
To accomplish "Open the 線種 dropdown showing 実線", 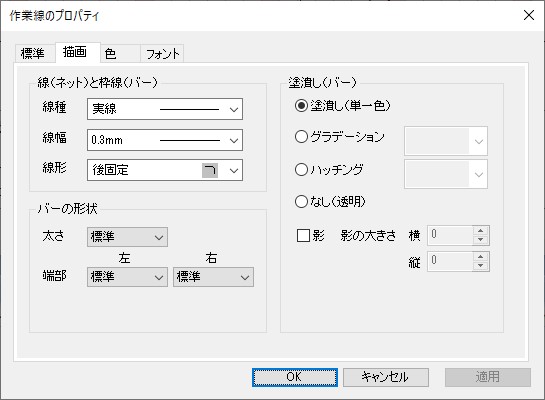I will [x=165, y=109].
